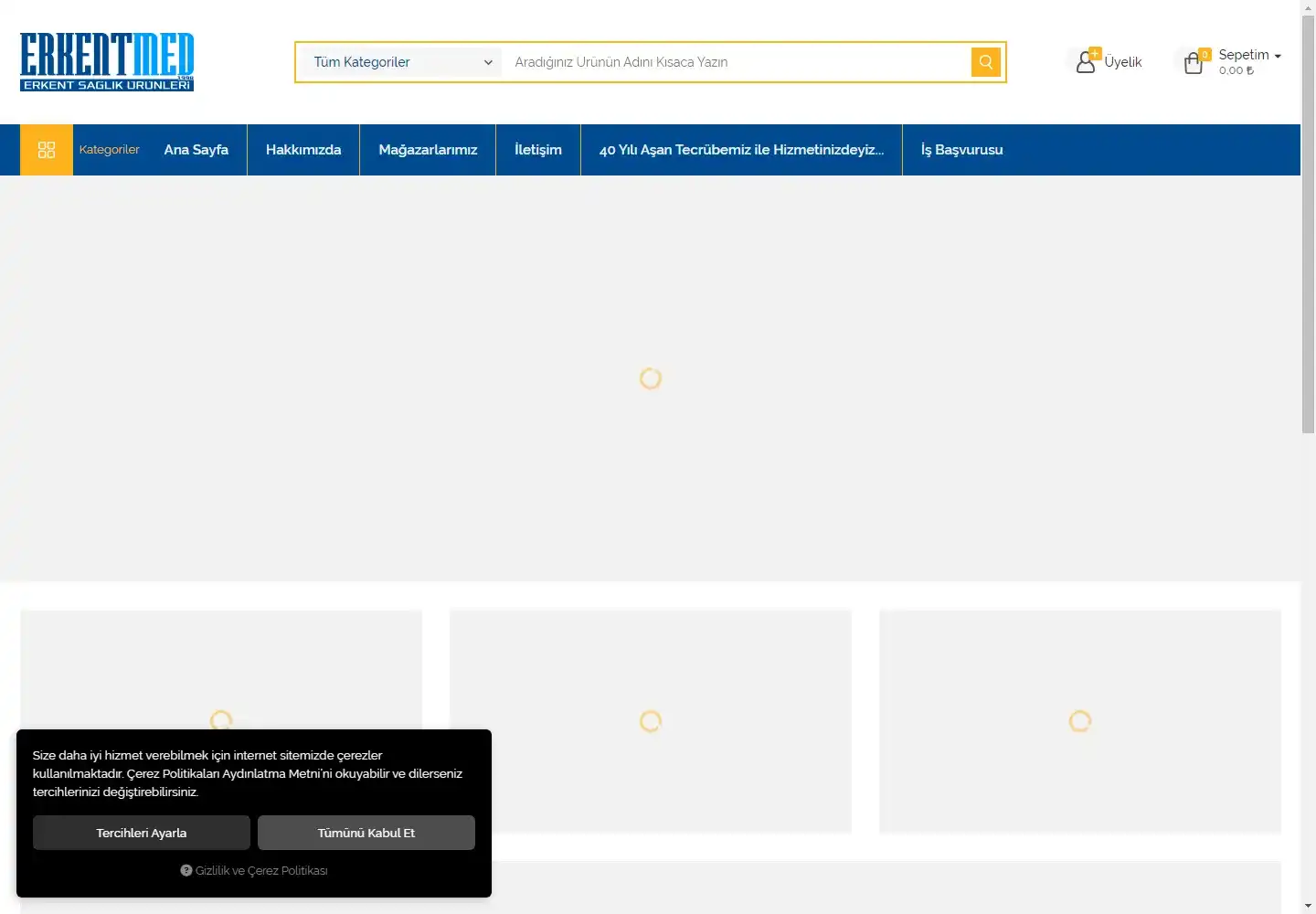Click the scrollbar down arrow
1316x914 pixels.
[1308, 906]
